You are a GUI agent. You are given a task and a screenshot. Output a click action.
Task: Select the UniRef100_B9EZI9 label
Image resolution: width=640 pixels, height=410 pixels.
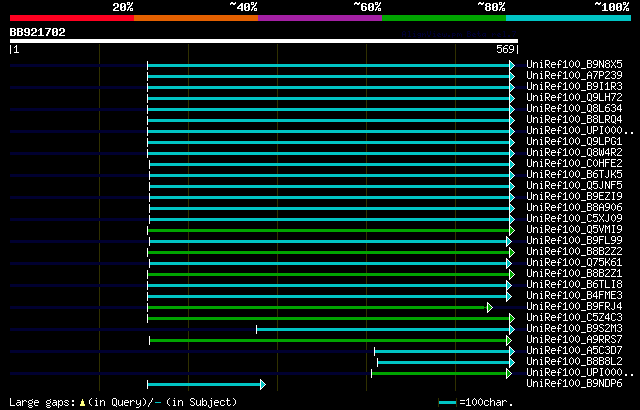tap(574, 197)
